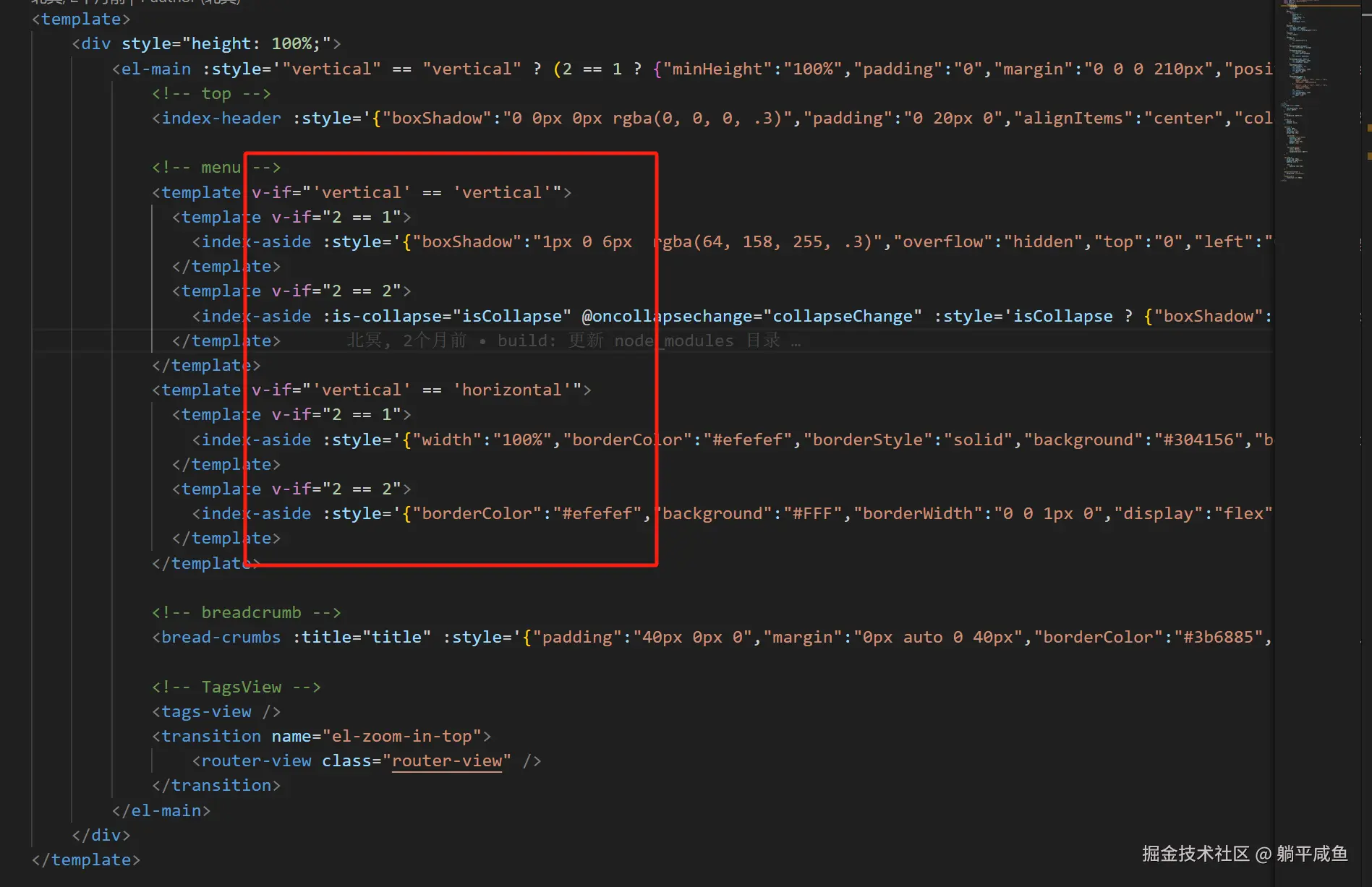Click the 'horizontal' string in the v-if condition
Viewport: 1372px width, 887px height.
pyautogui.click(x=511, y=390)
